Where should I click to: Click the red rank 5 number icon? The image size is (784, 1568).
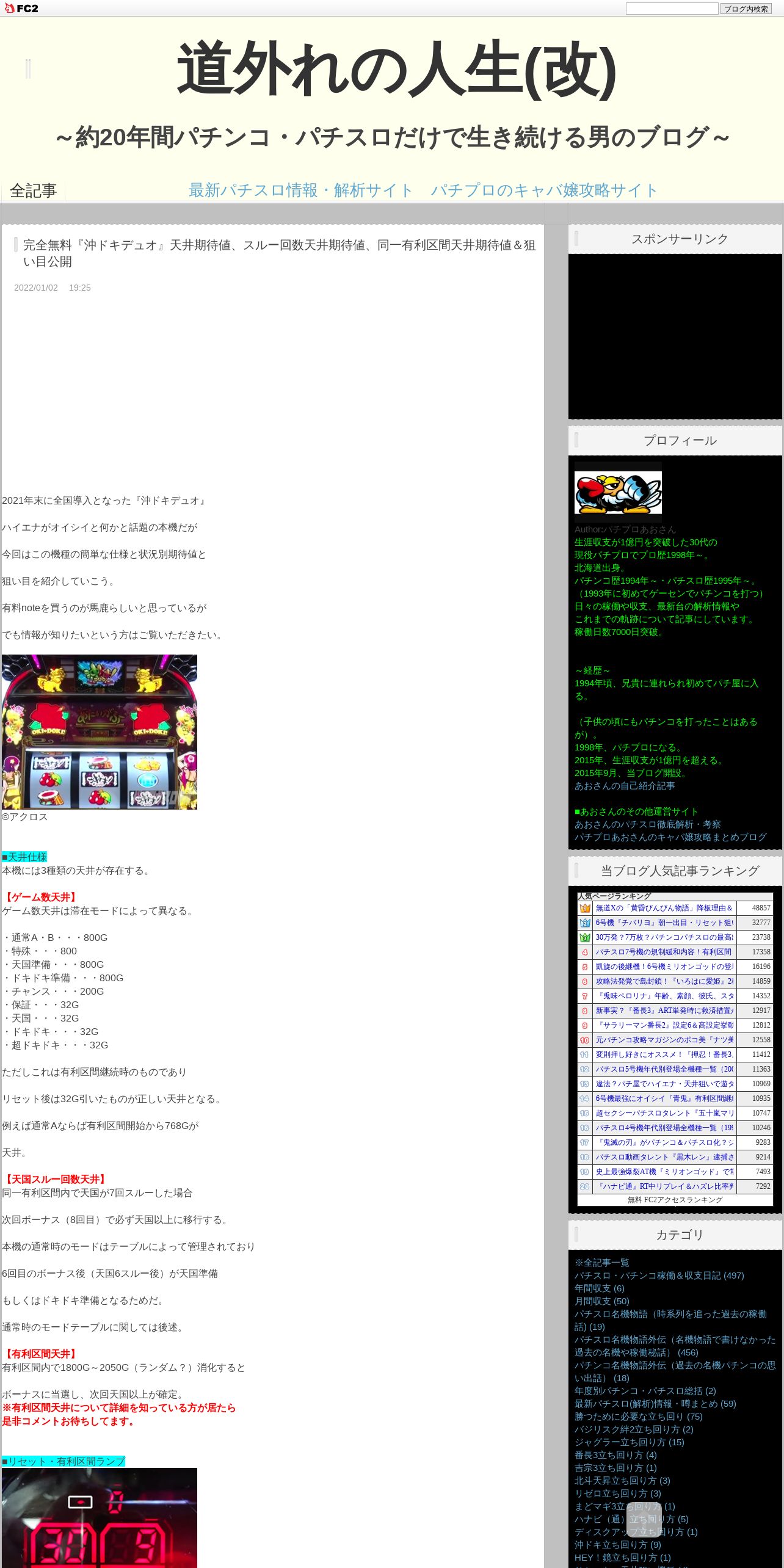pos(584,967)
